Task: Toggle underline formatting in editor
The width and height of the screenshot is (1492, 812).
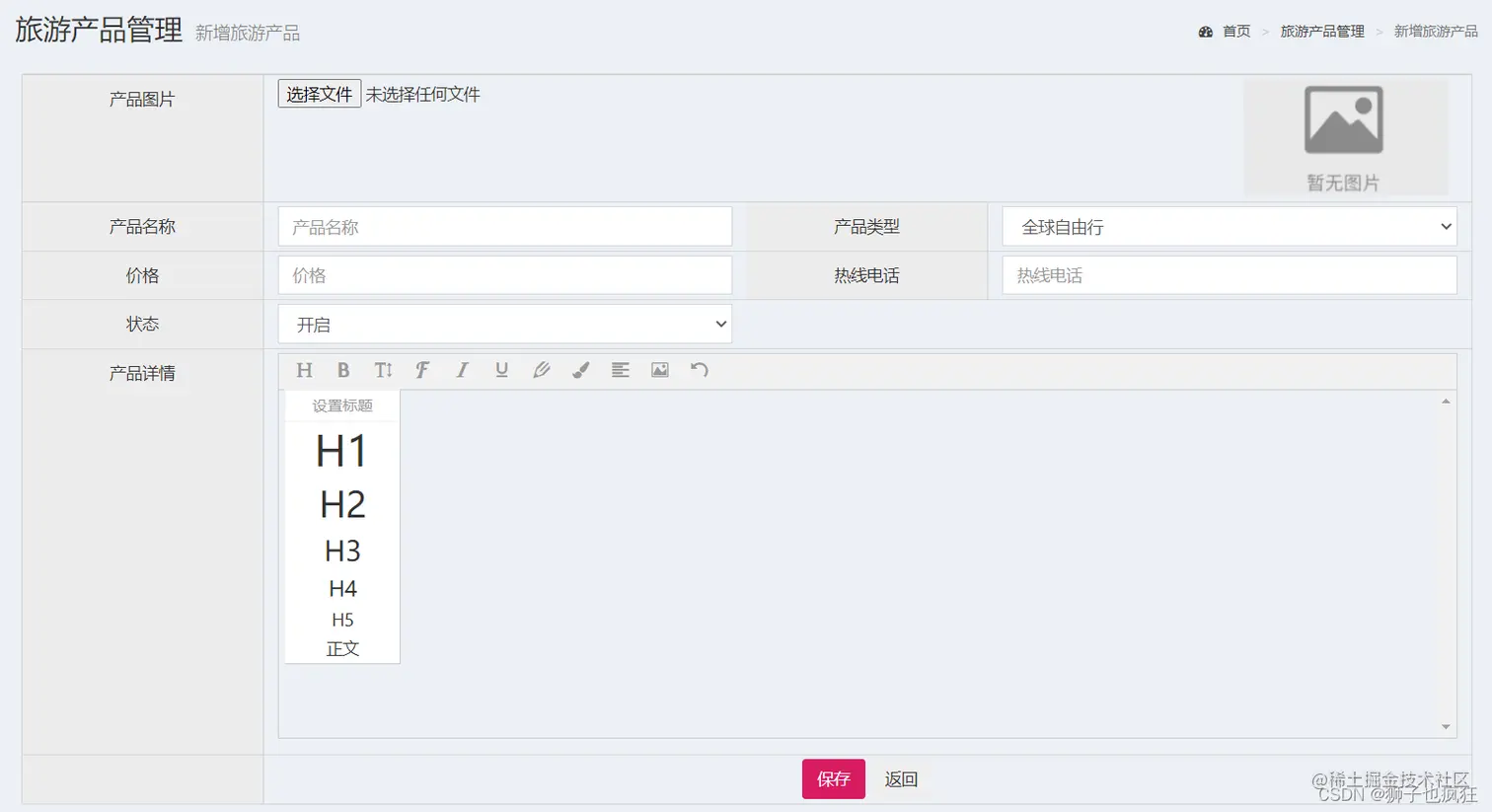Action: tap(501, 370)
